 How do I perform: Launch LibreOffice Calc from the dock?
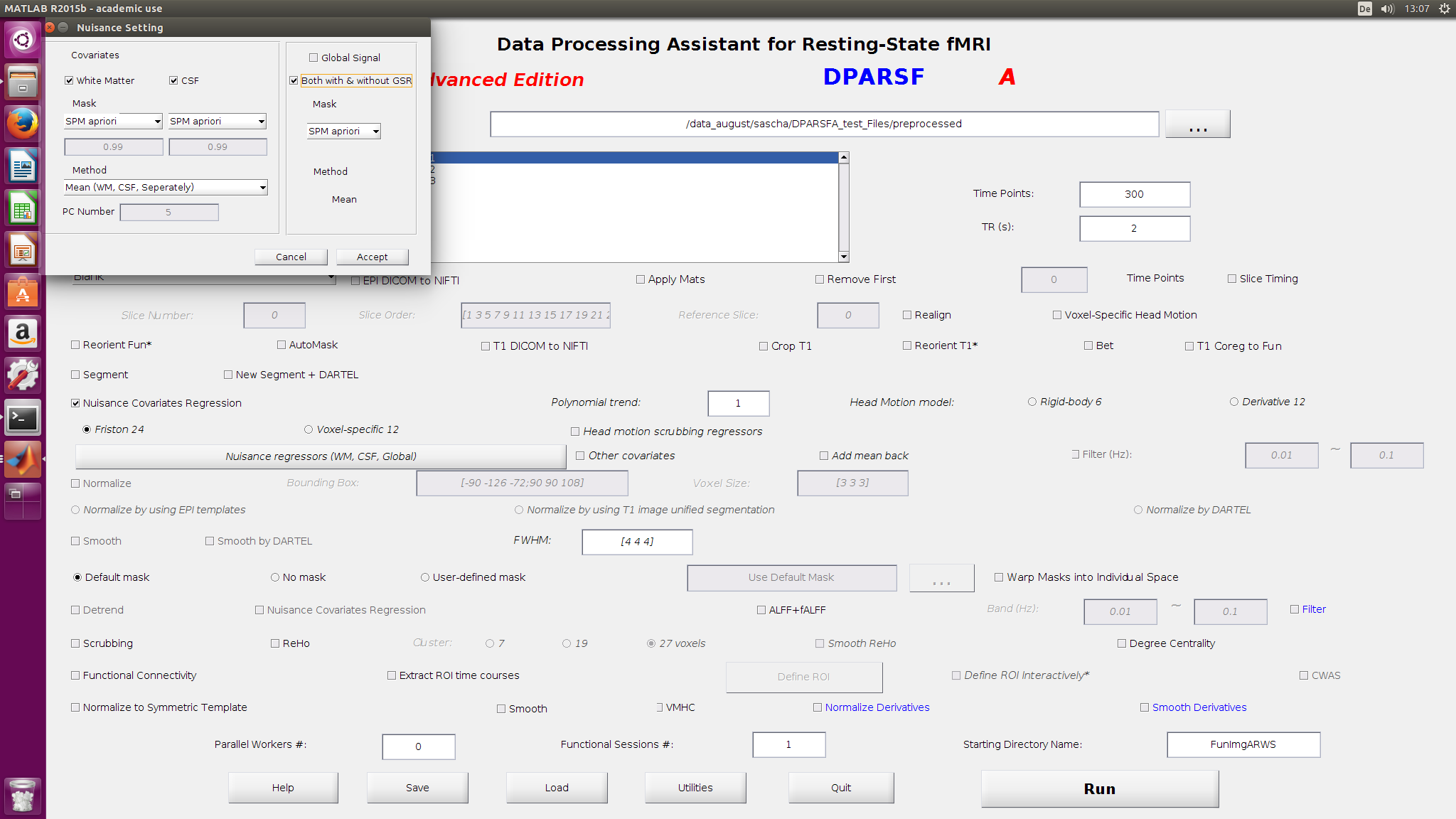tap(23, 209)
